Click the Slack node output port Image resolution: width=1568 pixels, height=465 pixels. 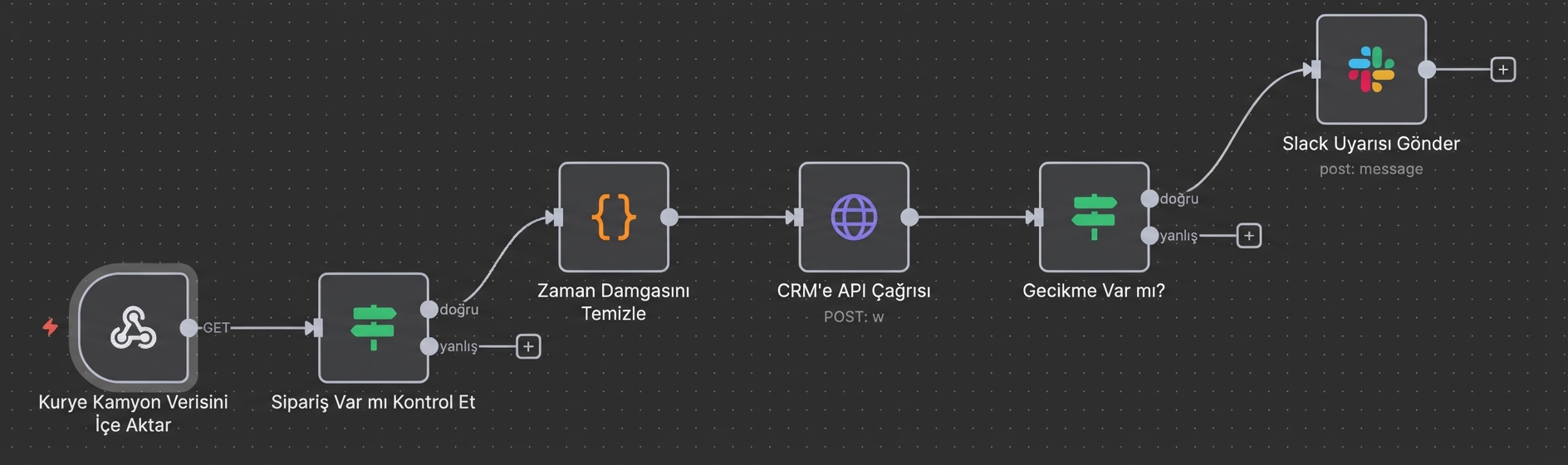tap(1427, 69)
